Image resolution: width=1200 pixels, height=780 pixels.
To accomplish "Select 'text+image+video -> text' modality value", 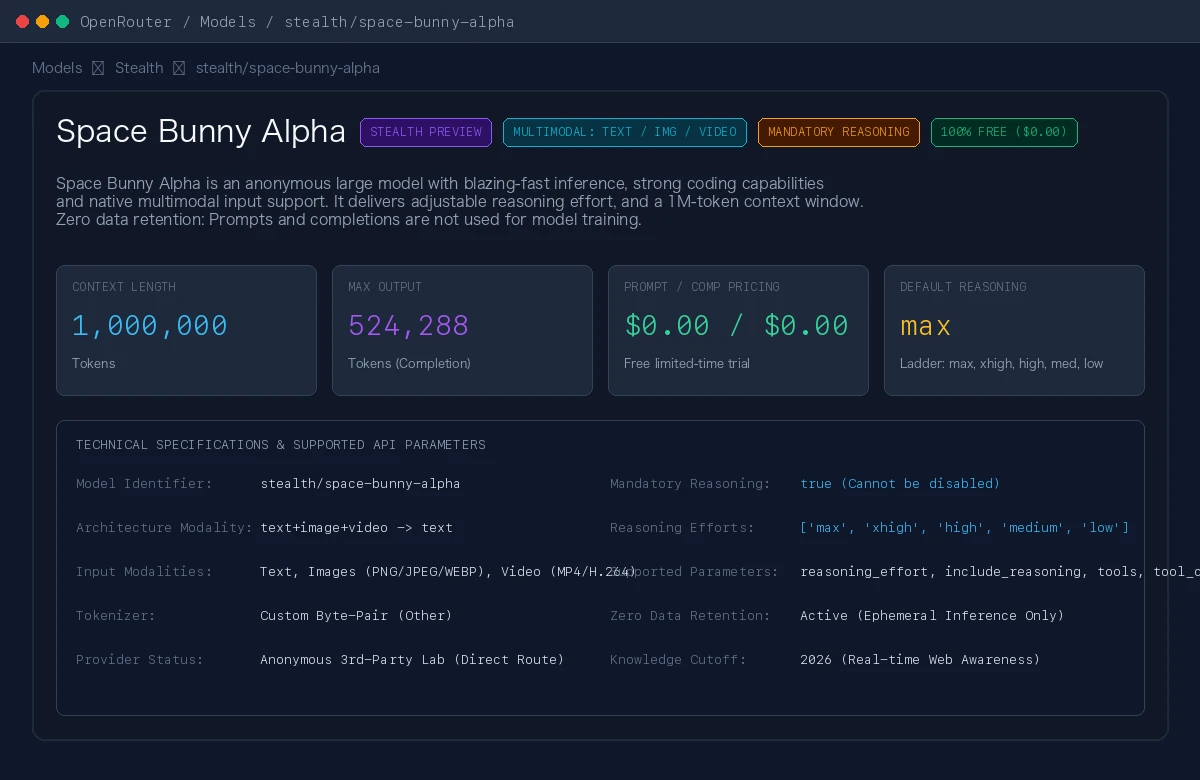I will point(356,527).
